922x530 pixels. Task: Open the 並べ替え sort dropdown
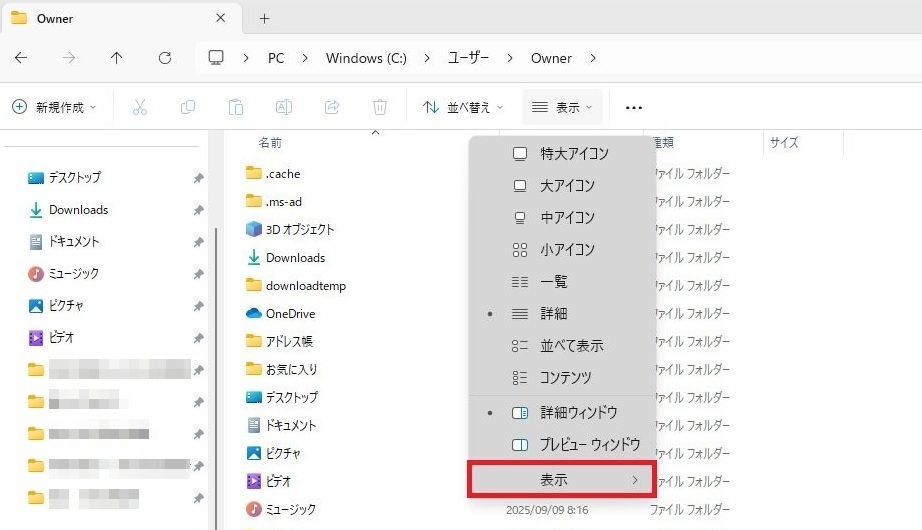click(x=463, y=107)
